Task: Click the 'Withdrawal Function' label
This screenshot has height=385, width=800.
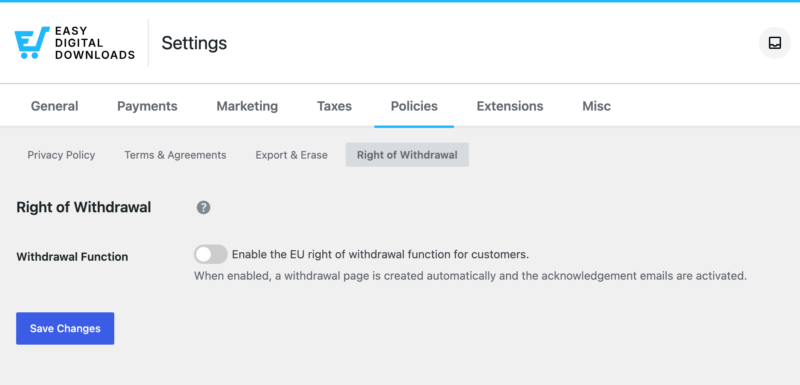Action: click(x=72, y=256)
